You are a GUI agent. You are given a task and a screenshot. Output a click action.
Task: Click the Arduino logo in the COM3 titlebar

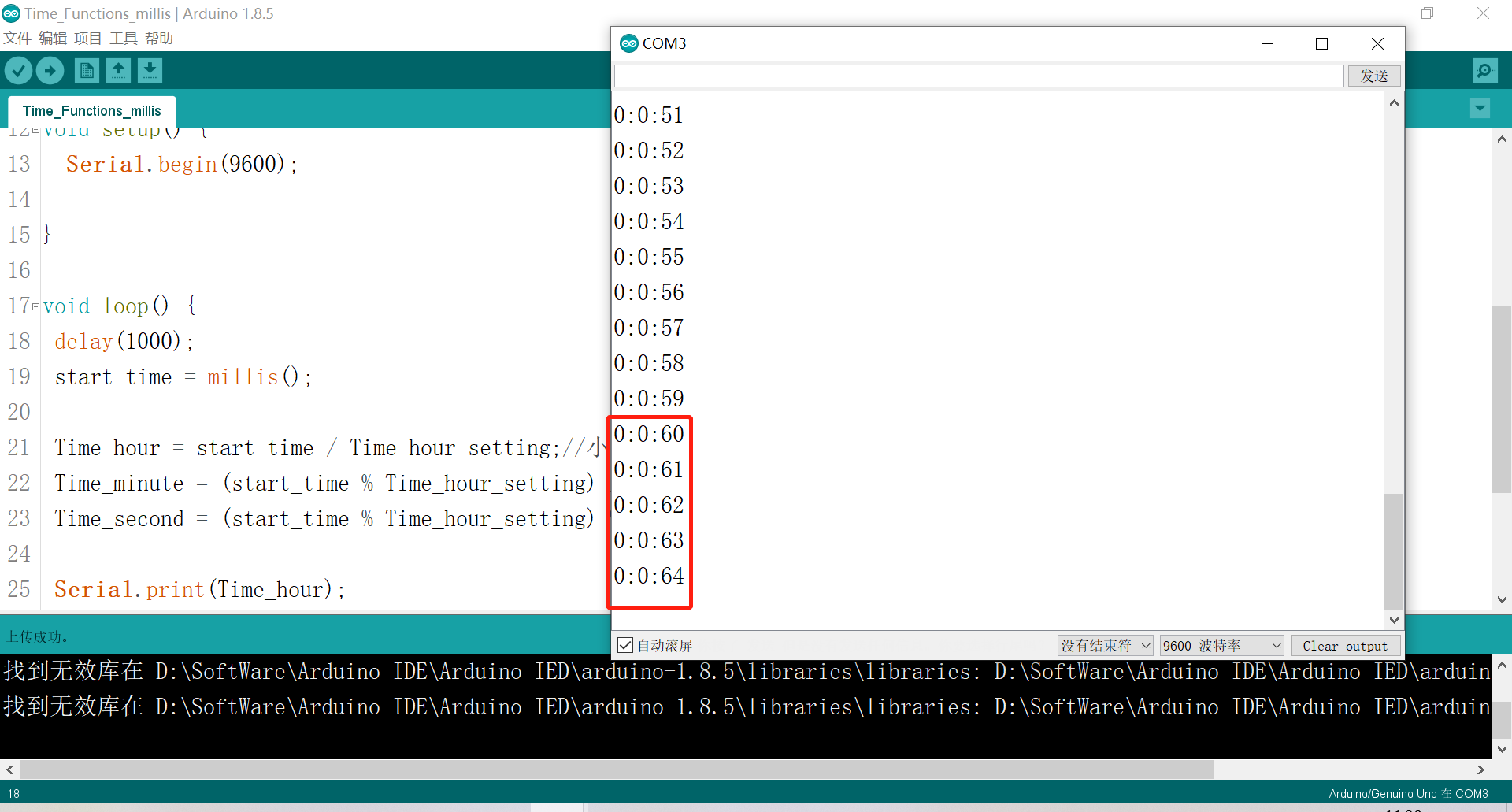(x=629, y=43)
